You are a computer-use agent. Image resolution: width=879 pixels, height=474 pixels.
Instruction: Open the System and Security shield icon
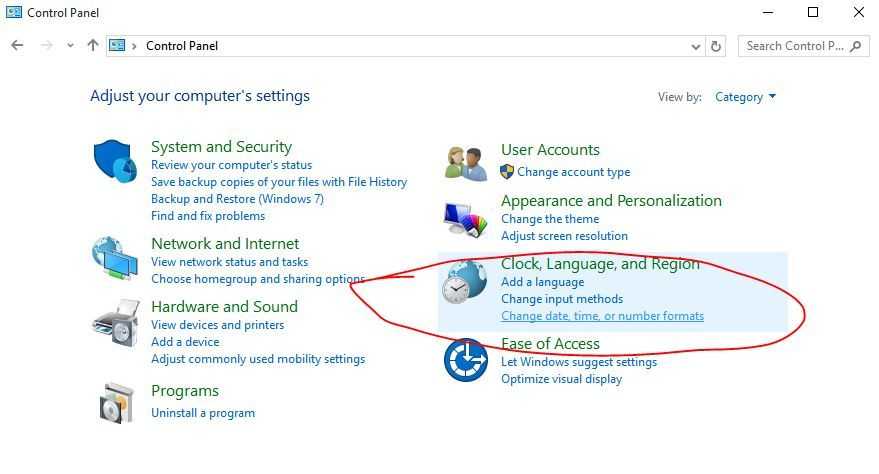[x=115, y=161]
